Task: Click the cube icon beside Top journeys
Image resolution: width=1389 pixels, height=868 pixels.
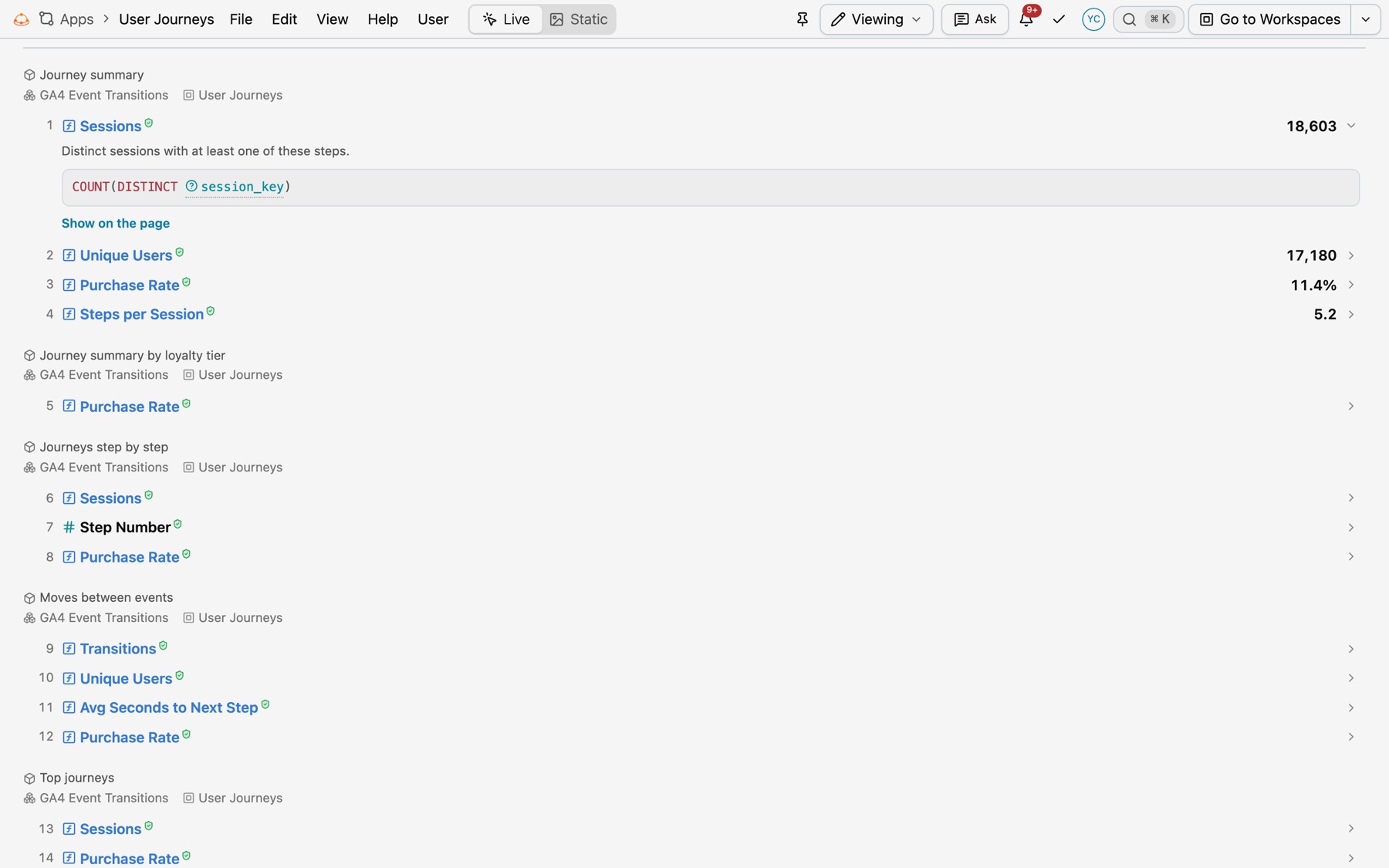Action: tap(29, 778)
